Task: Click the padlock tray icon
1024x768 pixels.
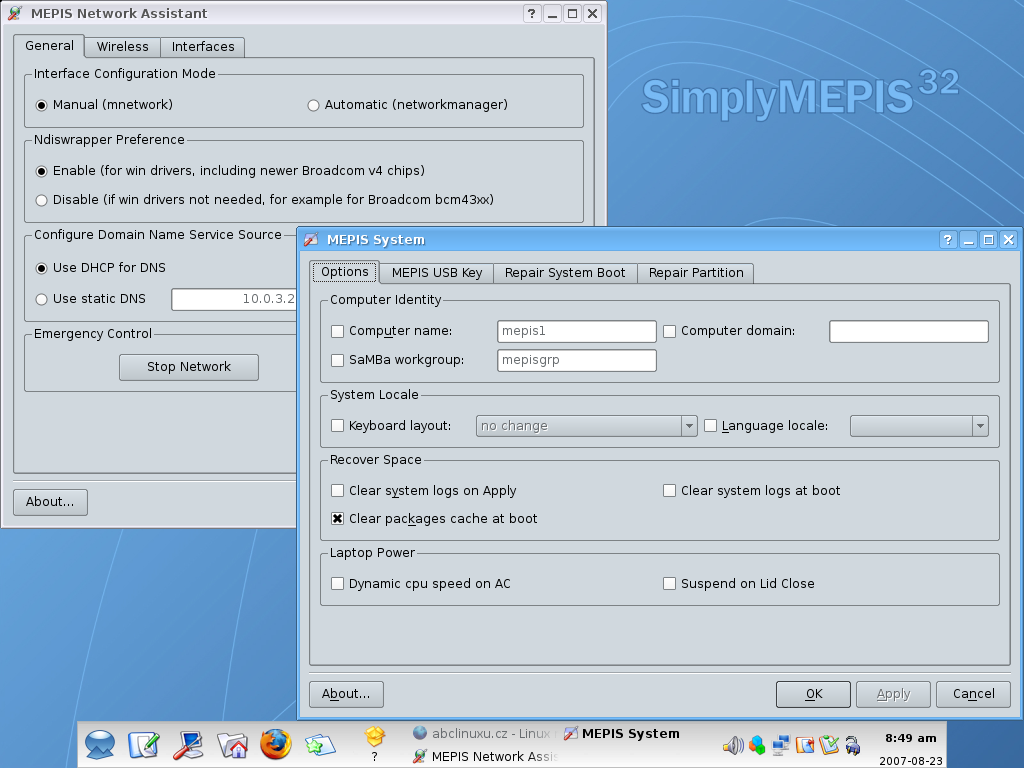Action: click(x=852, y=745)
